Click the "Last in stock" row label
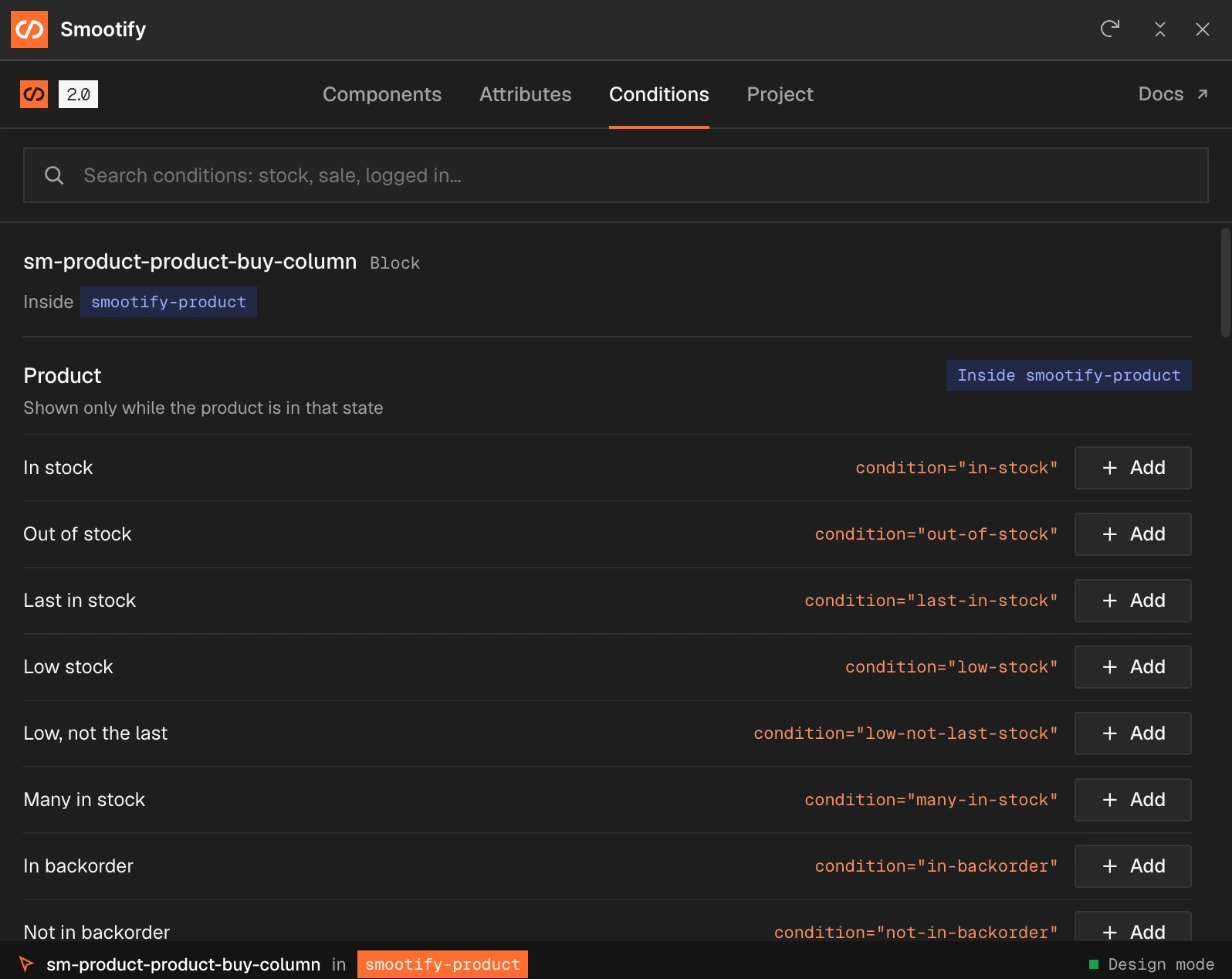 [x=79, y=600]
